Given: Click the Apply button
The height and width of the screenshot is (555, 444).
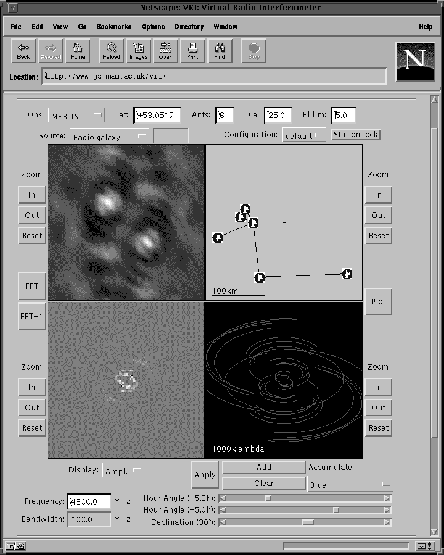Looking at the screenshot, I should 205,475.
